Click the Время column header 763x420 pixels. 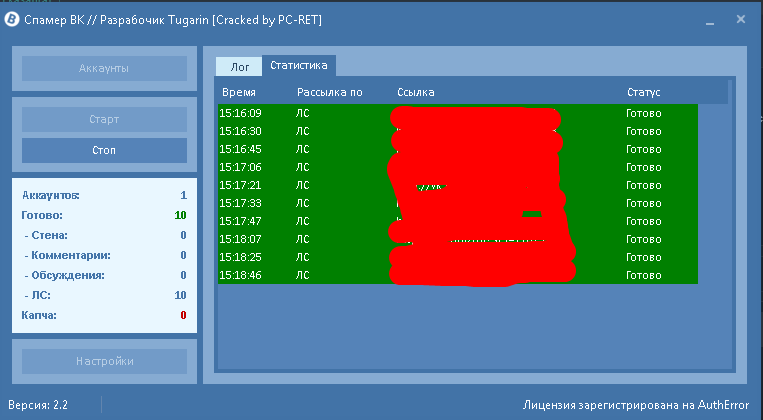(239, 92)
